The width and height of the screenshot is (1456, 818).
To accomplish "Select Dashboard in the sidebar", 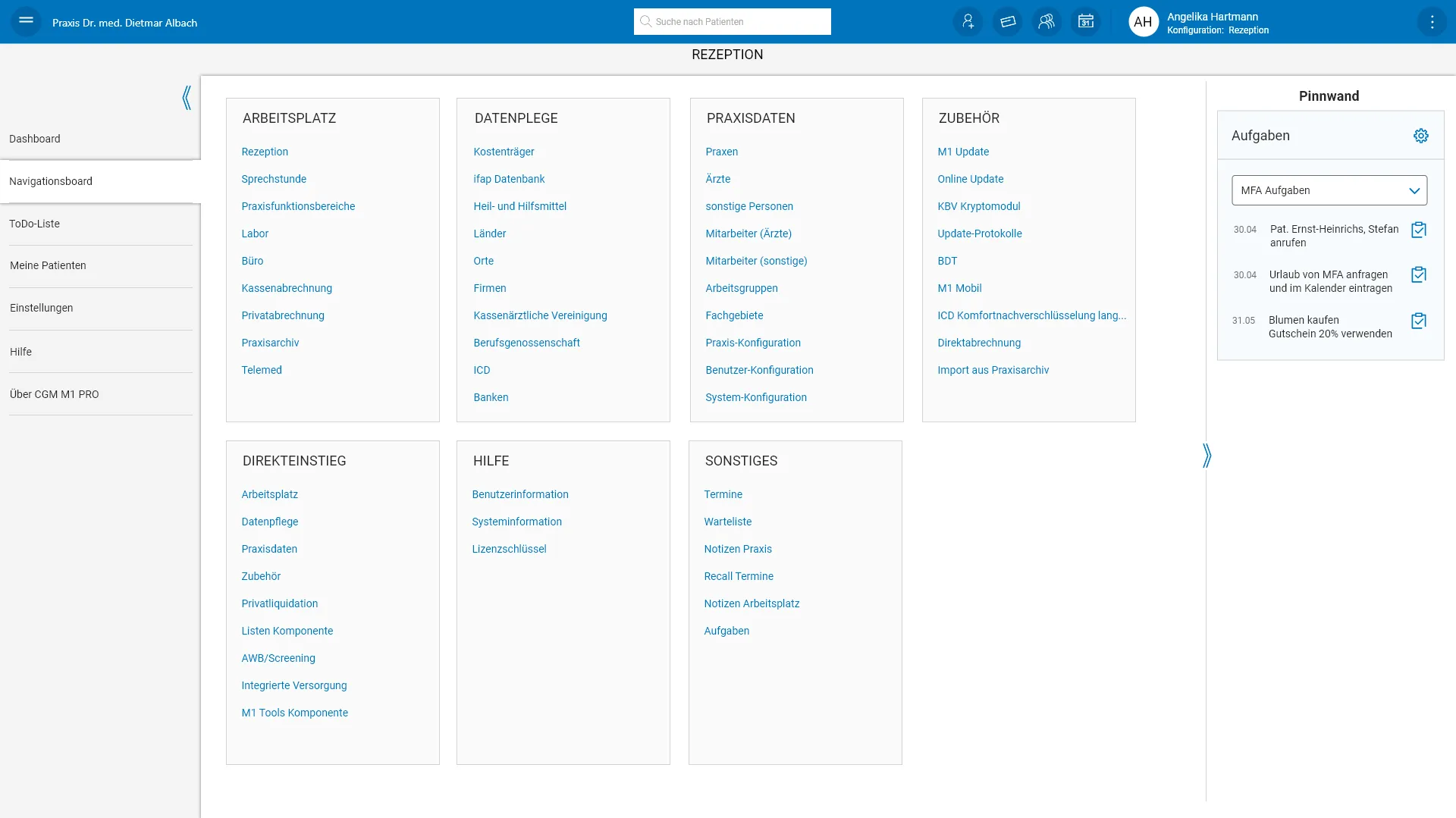I will click(x=100, y=139).
